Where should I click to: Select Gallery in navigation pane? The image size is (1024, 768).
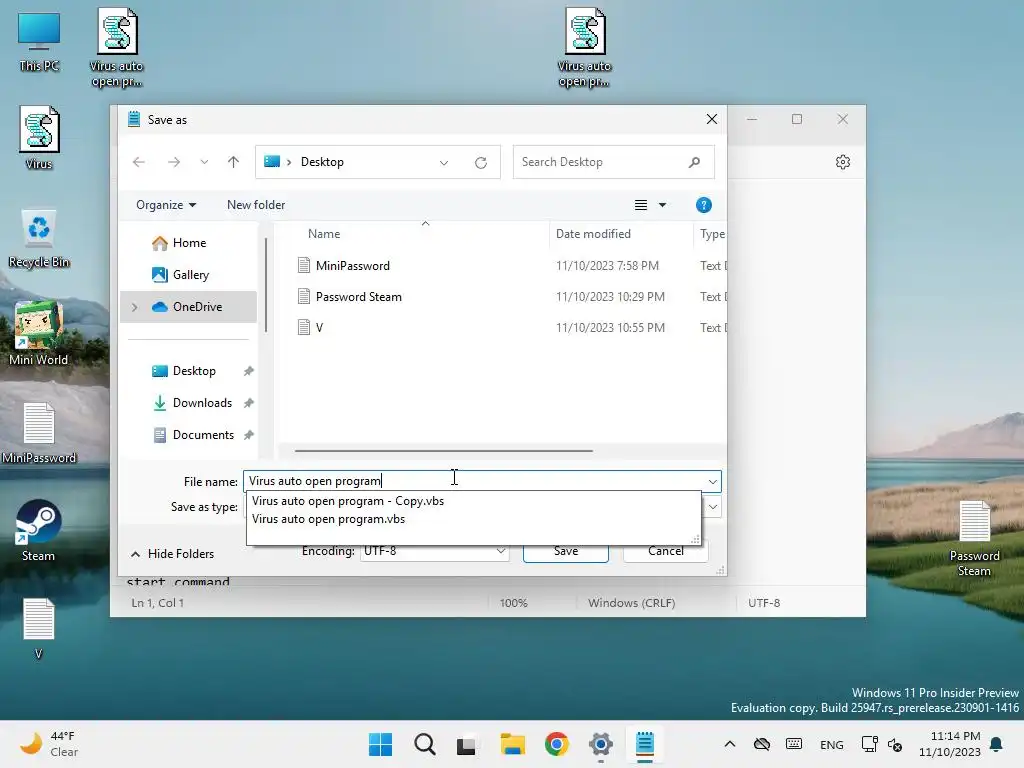(189, 275)
